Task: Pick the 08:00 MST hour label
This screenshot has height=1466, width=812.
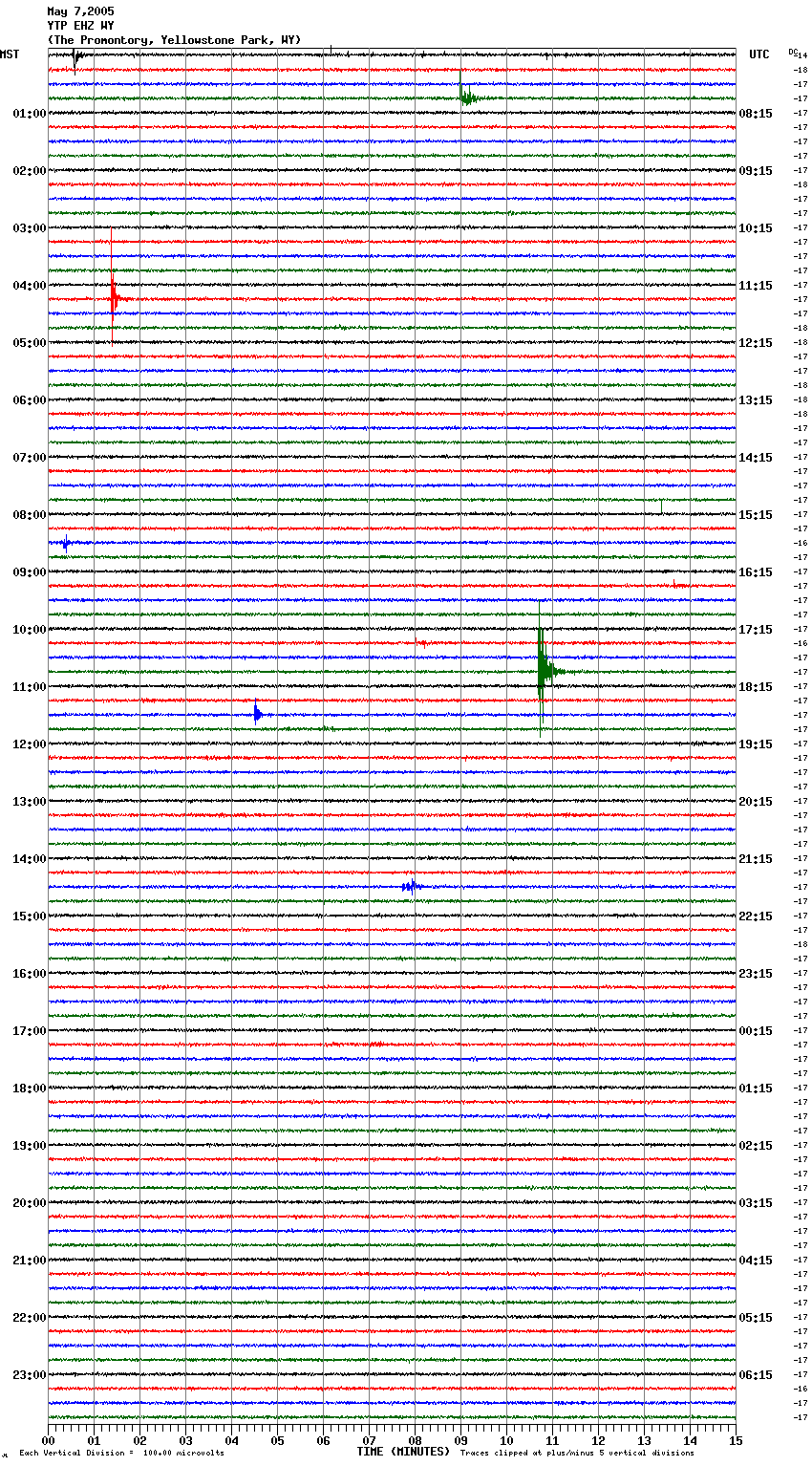Action: 30,515
